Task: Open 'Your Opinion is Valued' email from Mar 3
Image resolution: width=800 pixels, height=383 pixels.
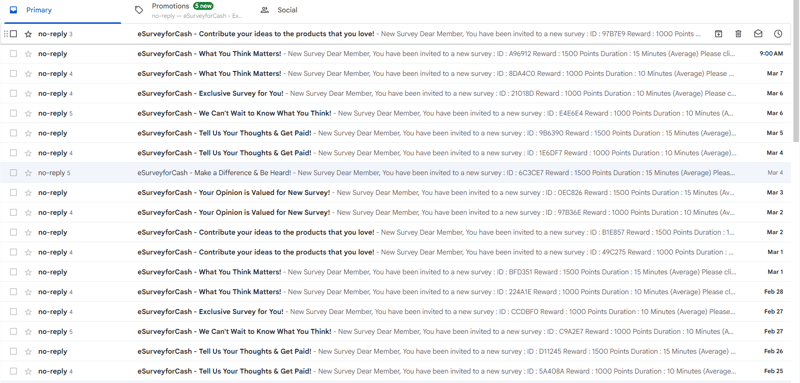Action: click(x=395, y=193)
